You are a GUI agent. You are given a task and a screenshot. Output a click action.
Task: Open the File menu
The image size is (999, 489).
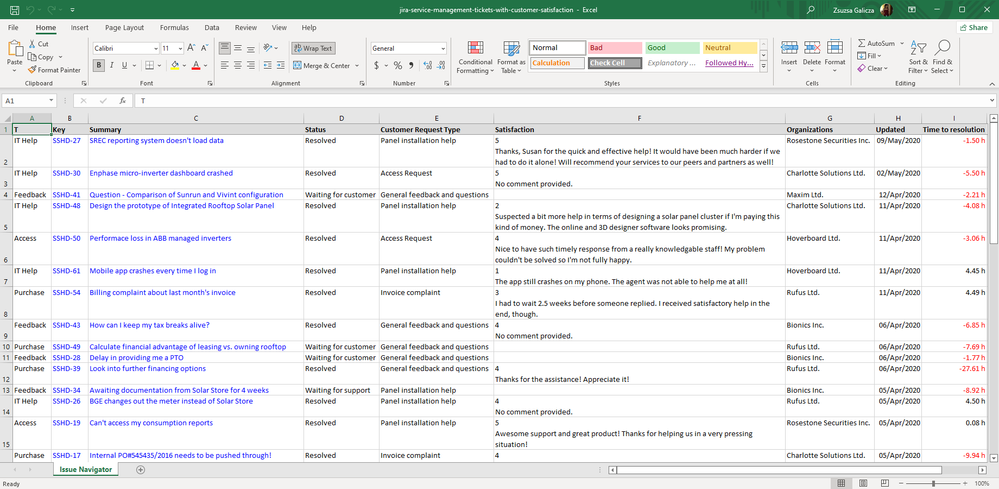coord(13,27)
